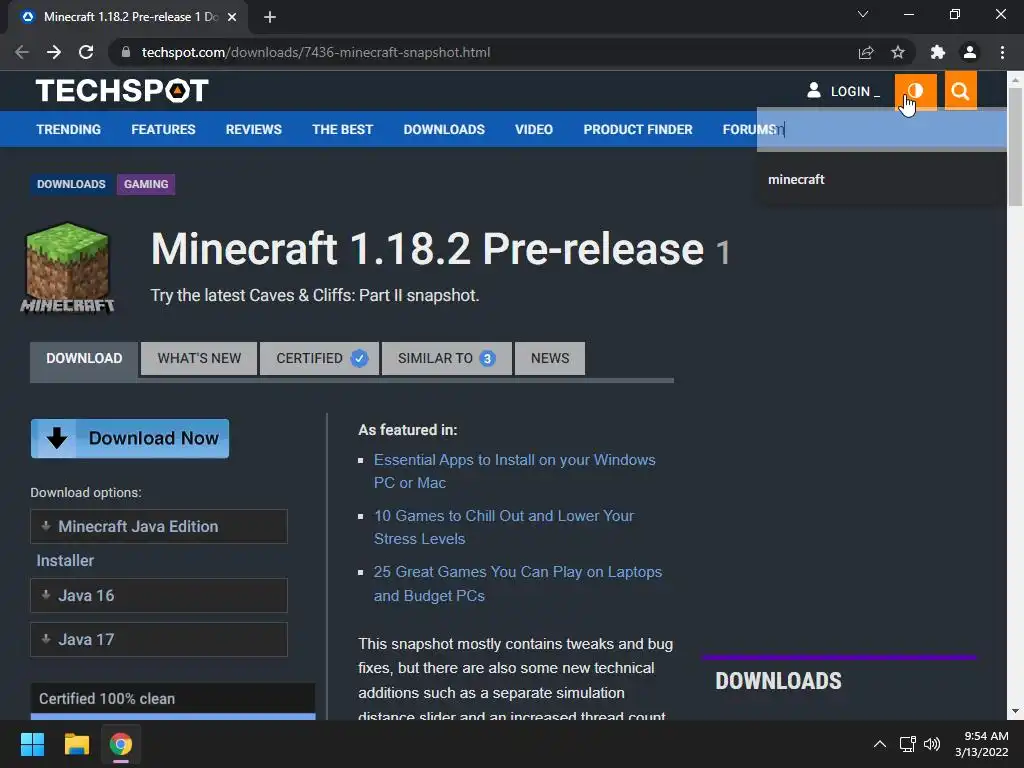
Task: Open the TRENDING nav menu
Action: click(69, 129)
